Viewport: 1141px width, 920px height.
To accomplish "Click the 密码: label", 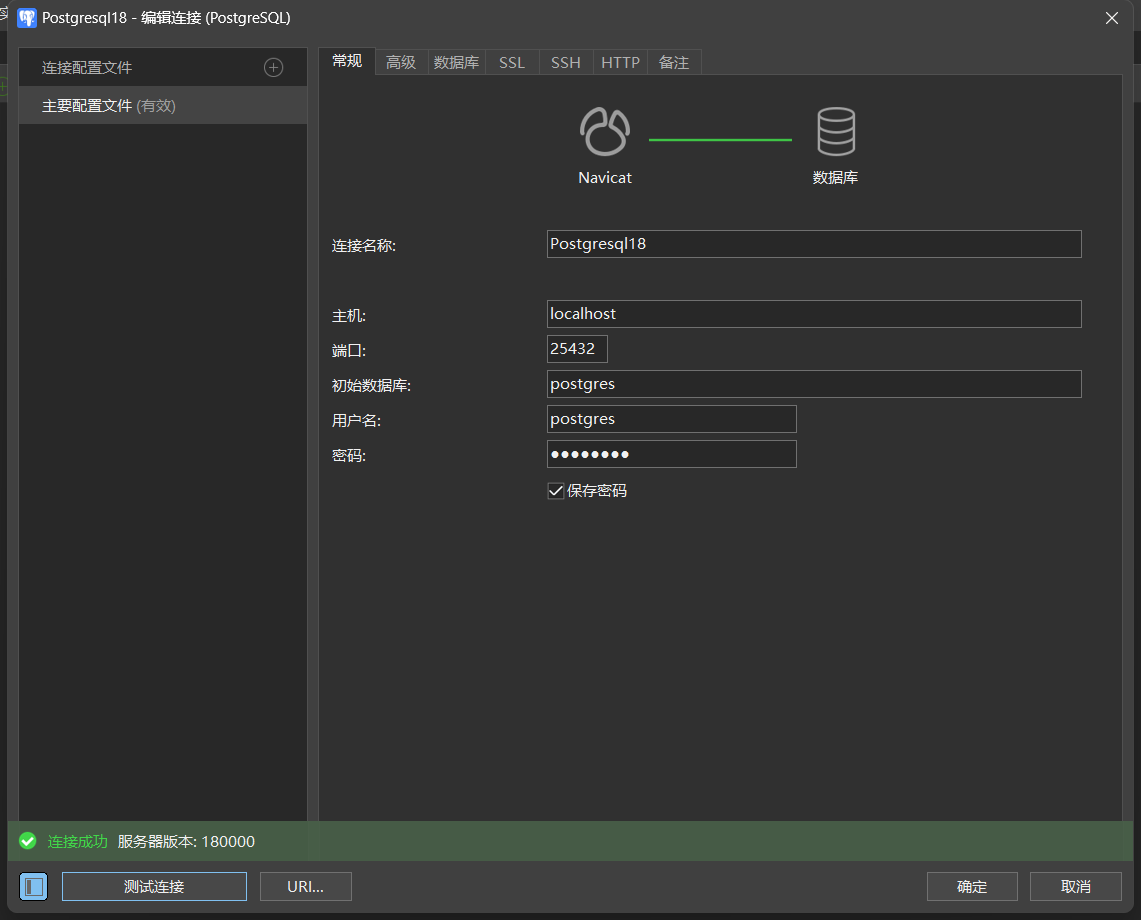I will pyautogui.click(x=349, y=456).
